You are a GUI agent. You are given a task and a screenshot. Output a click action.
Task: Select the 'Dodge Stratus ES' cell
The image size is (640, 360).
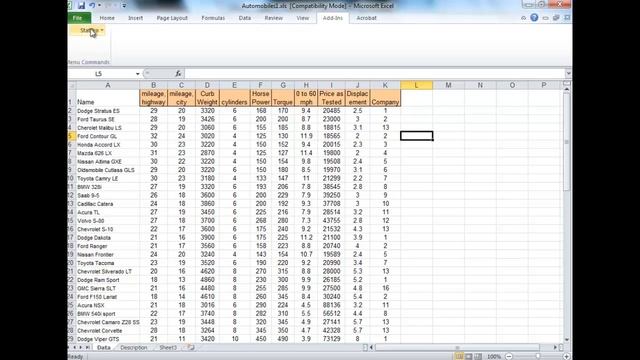coord(108,111)
